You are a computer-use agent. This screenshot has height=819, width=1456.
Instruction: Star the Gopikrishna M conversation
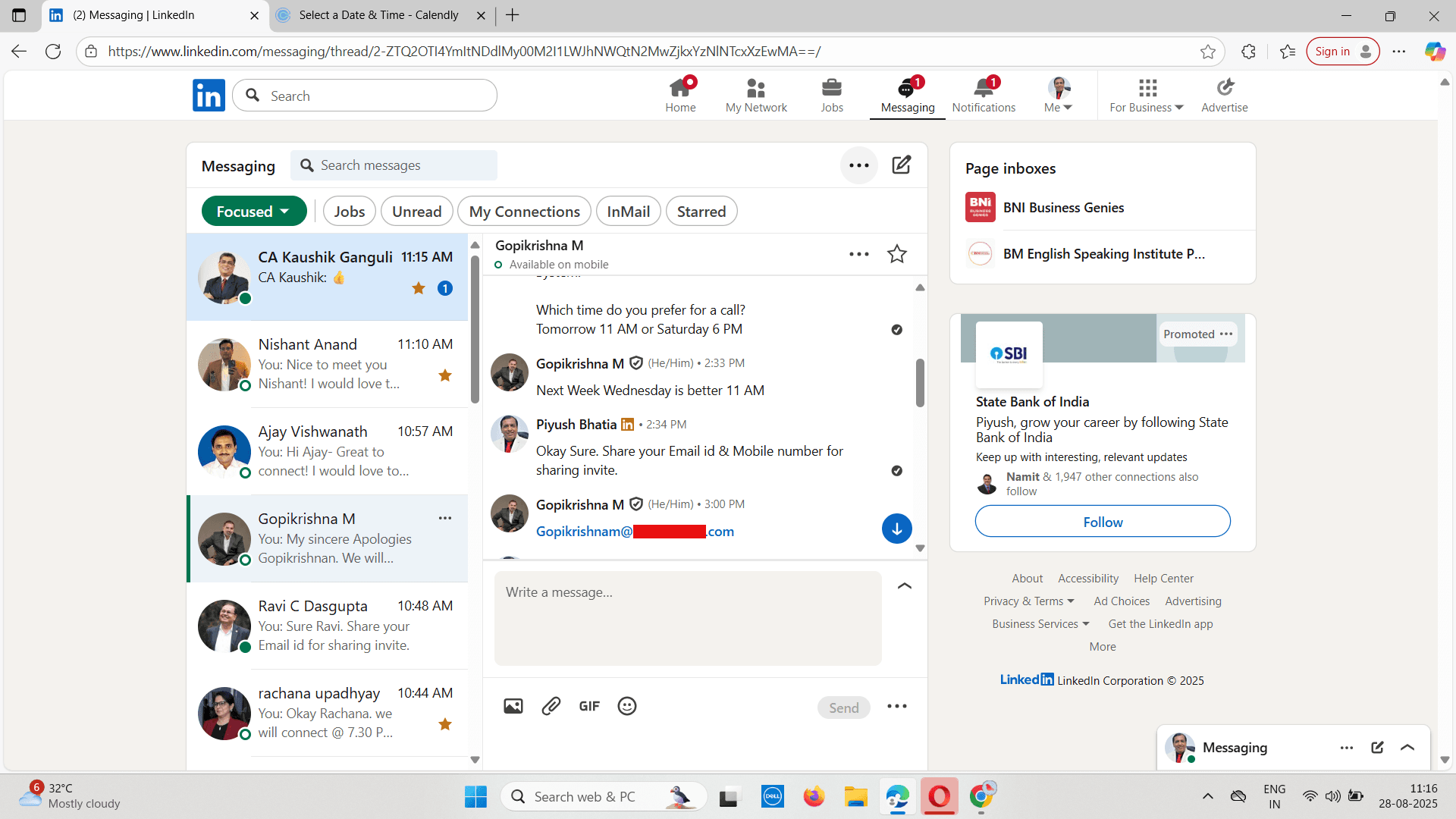pos(897,254)
